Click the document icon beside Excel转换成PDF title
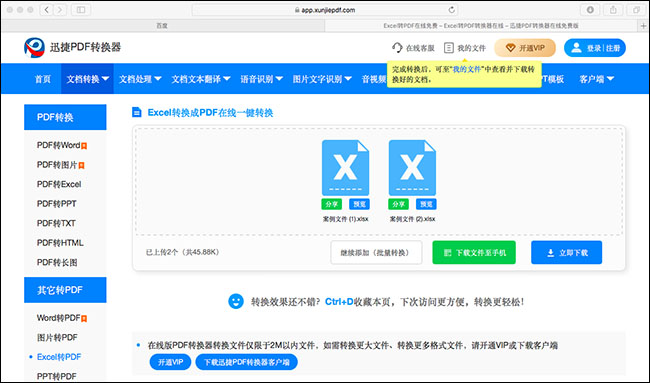The image size is (650, 383). tap(136, 112)
